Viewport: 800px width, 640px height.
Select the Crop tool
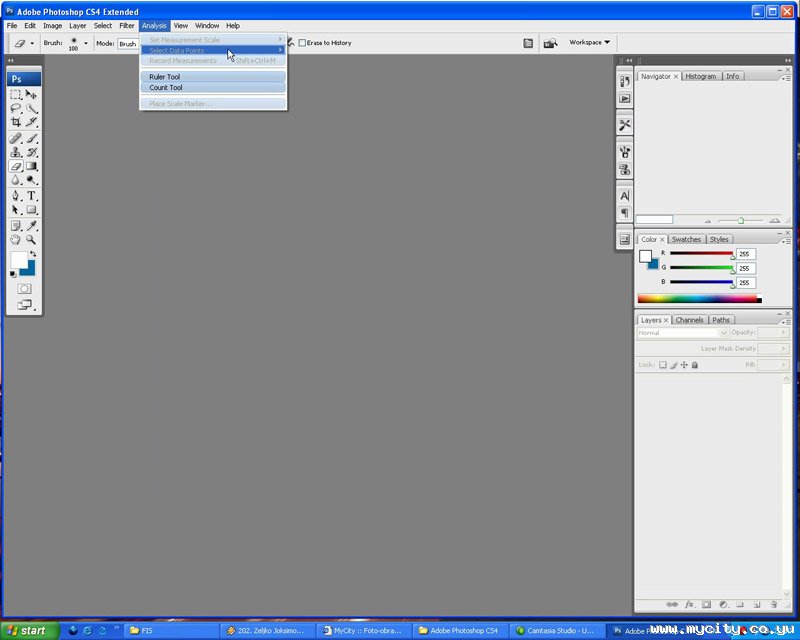click(16, 122)
